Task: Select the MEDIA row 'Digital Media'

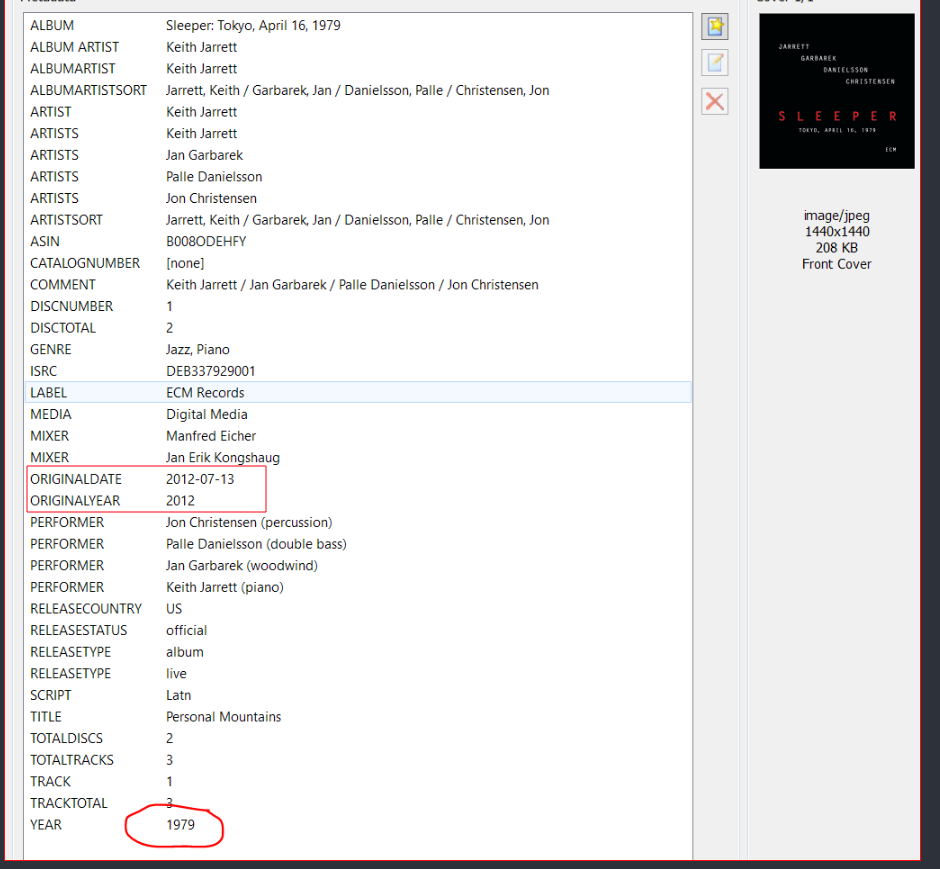Action: (x=358, y=414)
